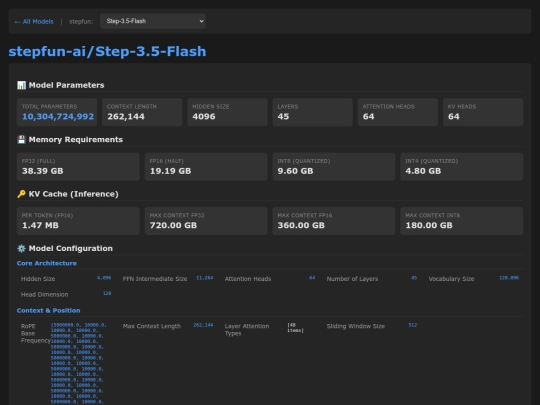Click the INT8 quantized 9.60 GB card
The width and height of the screenshot is (540, 405).
click(x=334, y=167)
